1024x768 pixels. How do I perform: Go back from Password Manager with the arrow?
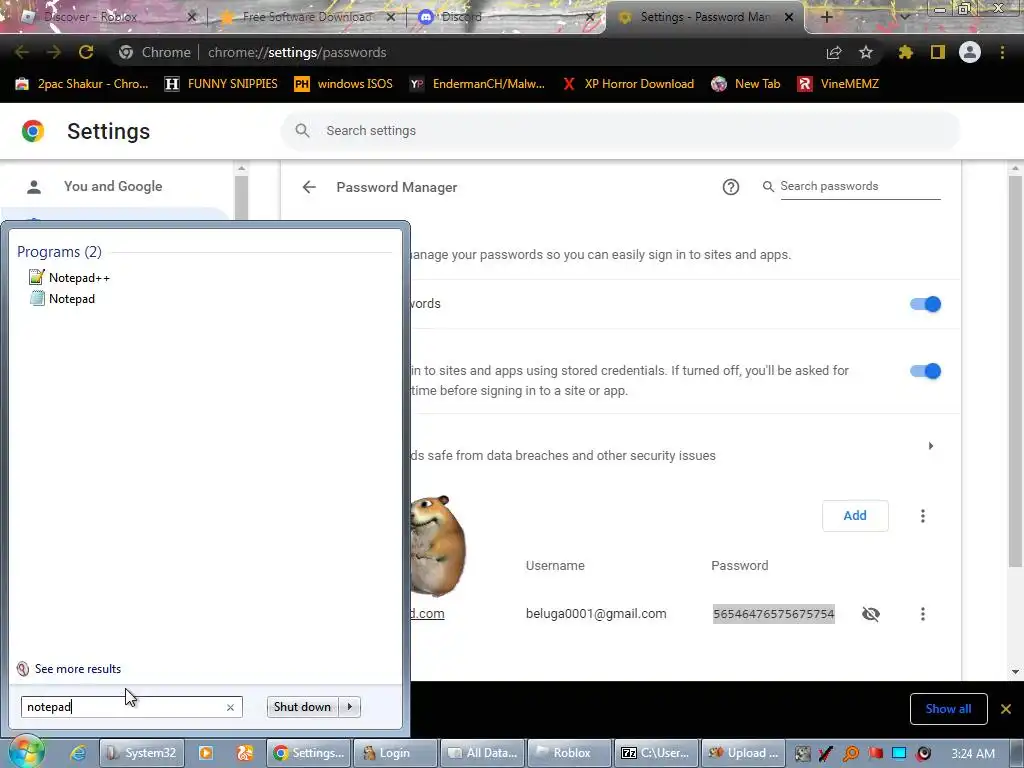pos(309,187)
